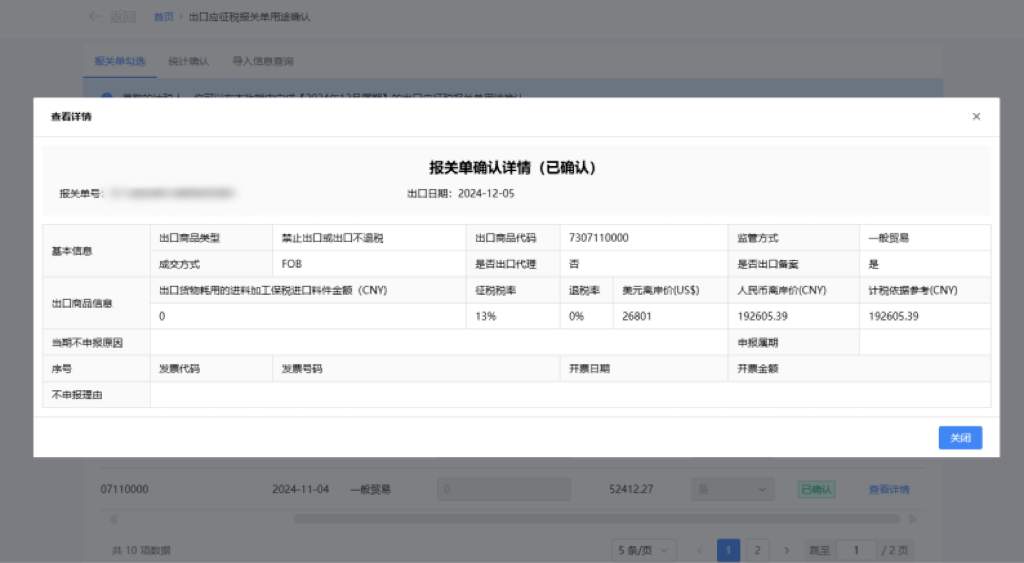Open 查看详情 link in the 07110000 row
The width and height of the screenshot is (1024, 563).
pyautogui.click(x=889, y=490)
